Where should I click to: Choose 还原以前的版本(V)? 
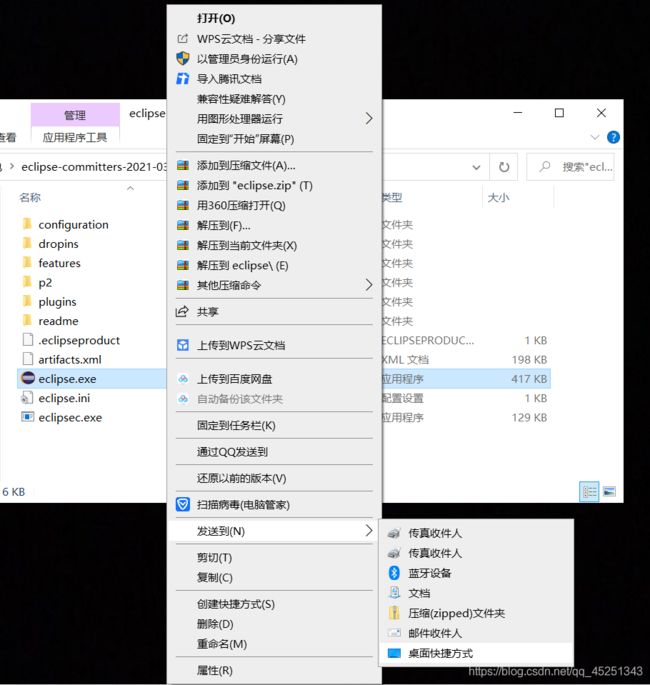pyautogui.click(x=274, y=478)
